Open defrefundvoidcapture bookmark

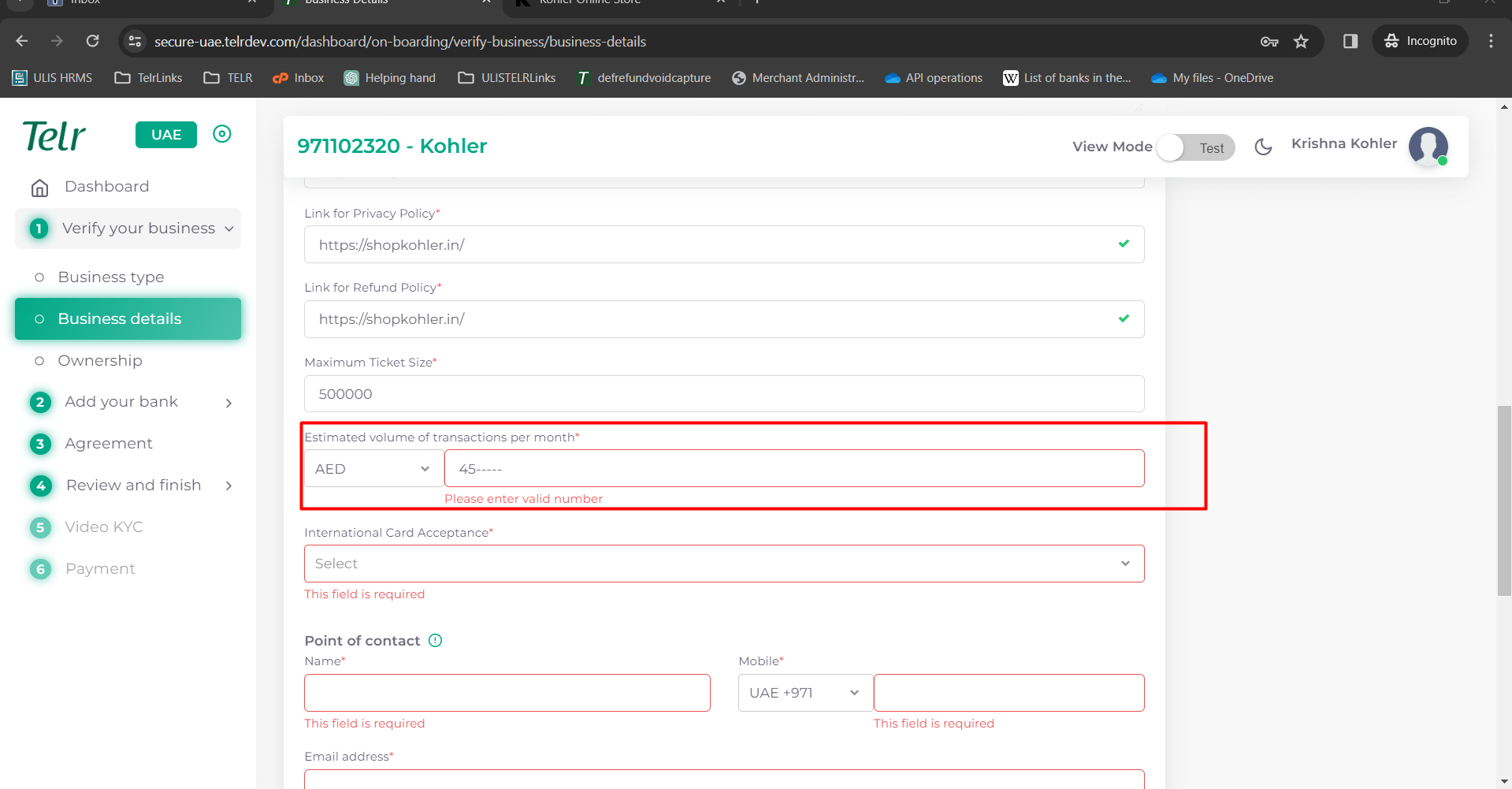[644, 78]
